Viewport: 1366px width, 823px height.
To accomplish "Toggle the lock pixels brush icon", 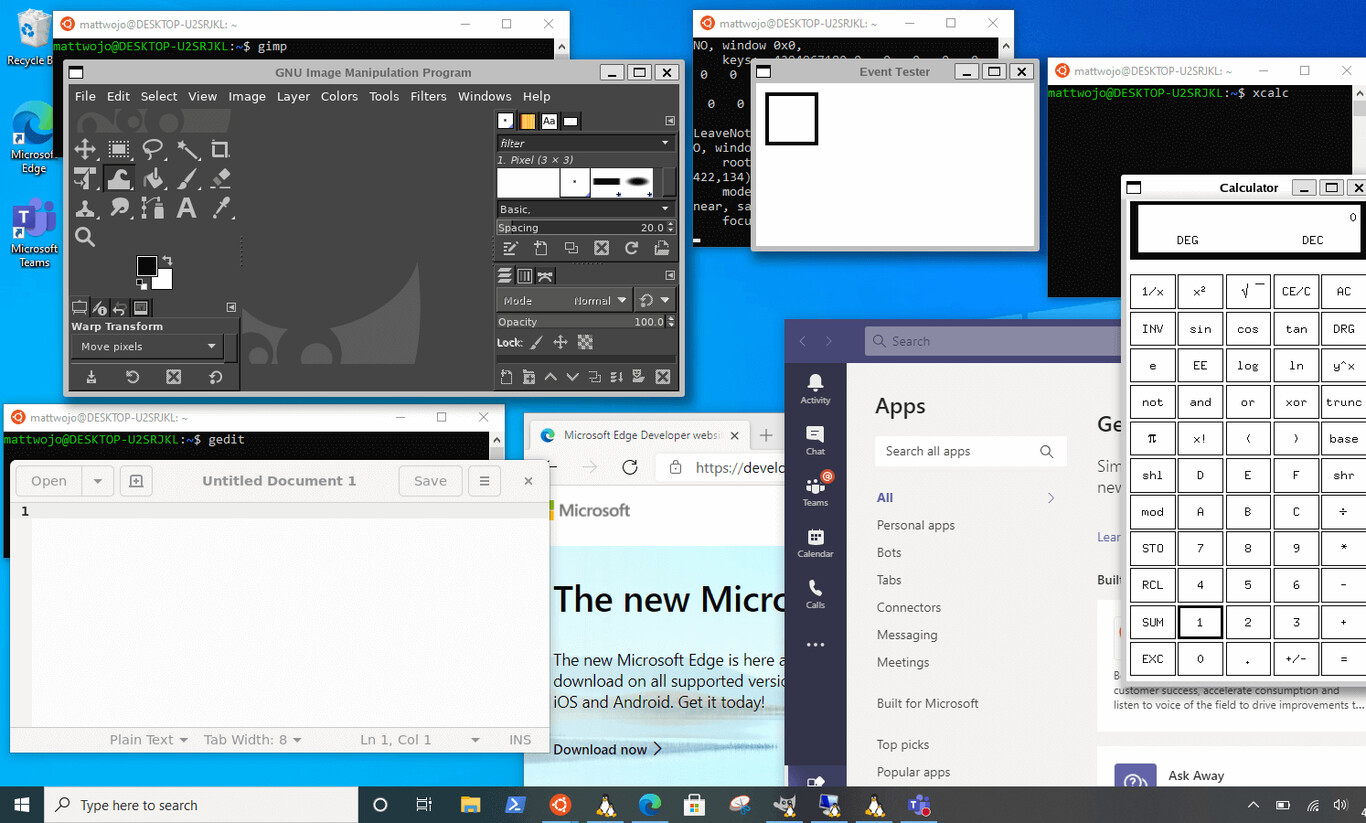I will point(534,342).
